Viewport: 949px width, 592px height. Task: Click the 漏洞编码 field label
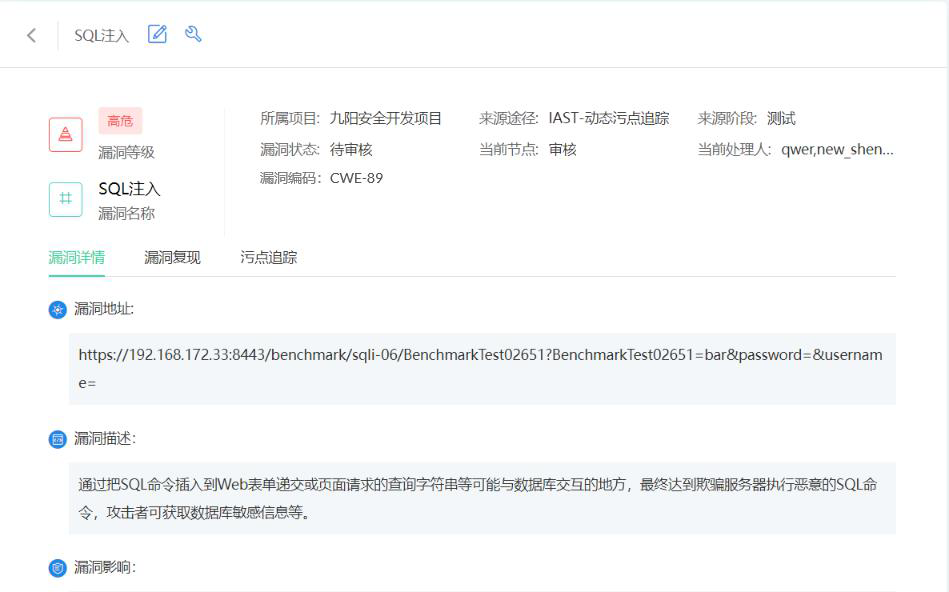[290, 178]
